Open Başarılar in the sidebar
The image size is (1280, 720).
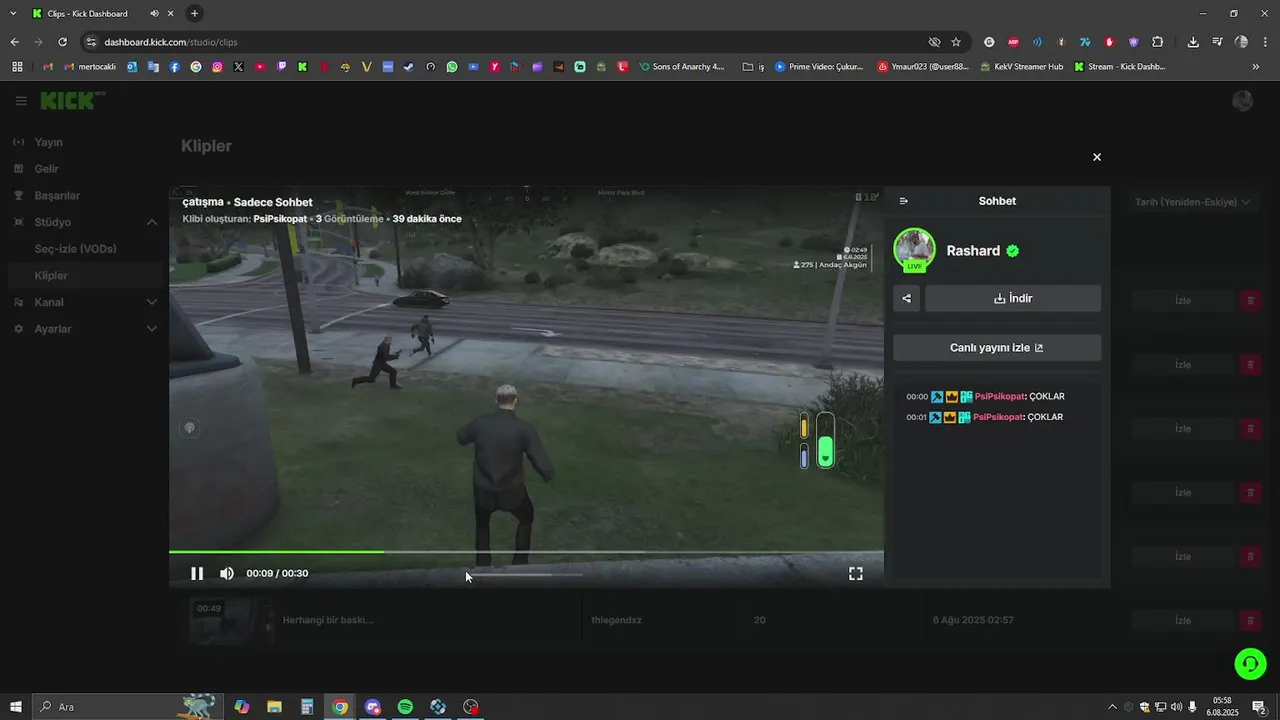point(57,196)
